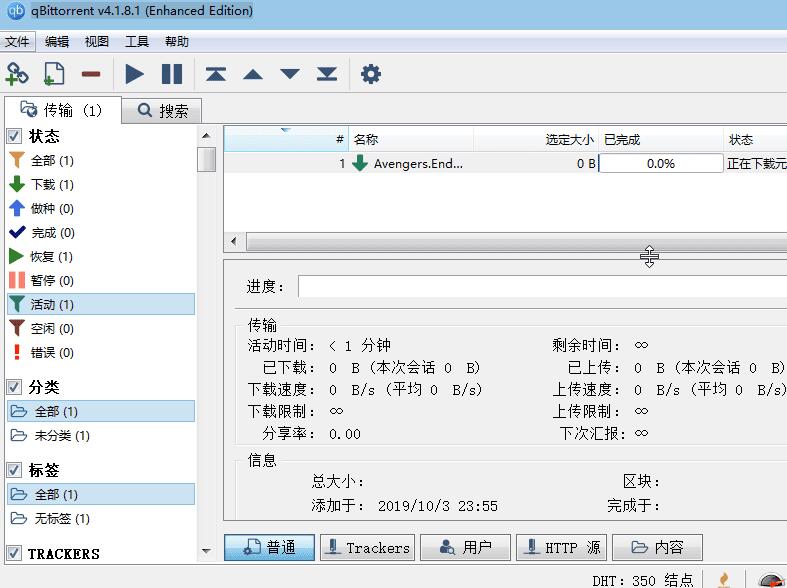The image size is (787, 588).
Task: Select the 完成 (0) status filter
Action: click(100, 232)
